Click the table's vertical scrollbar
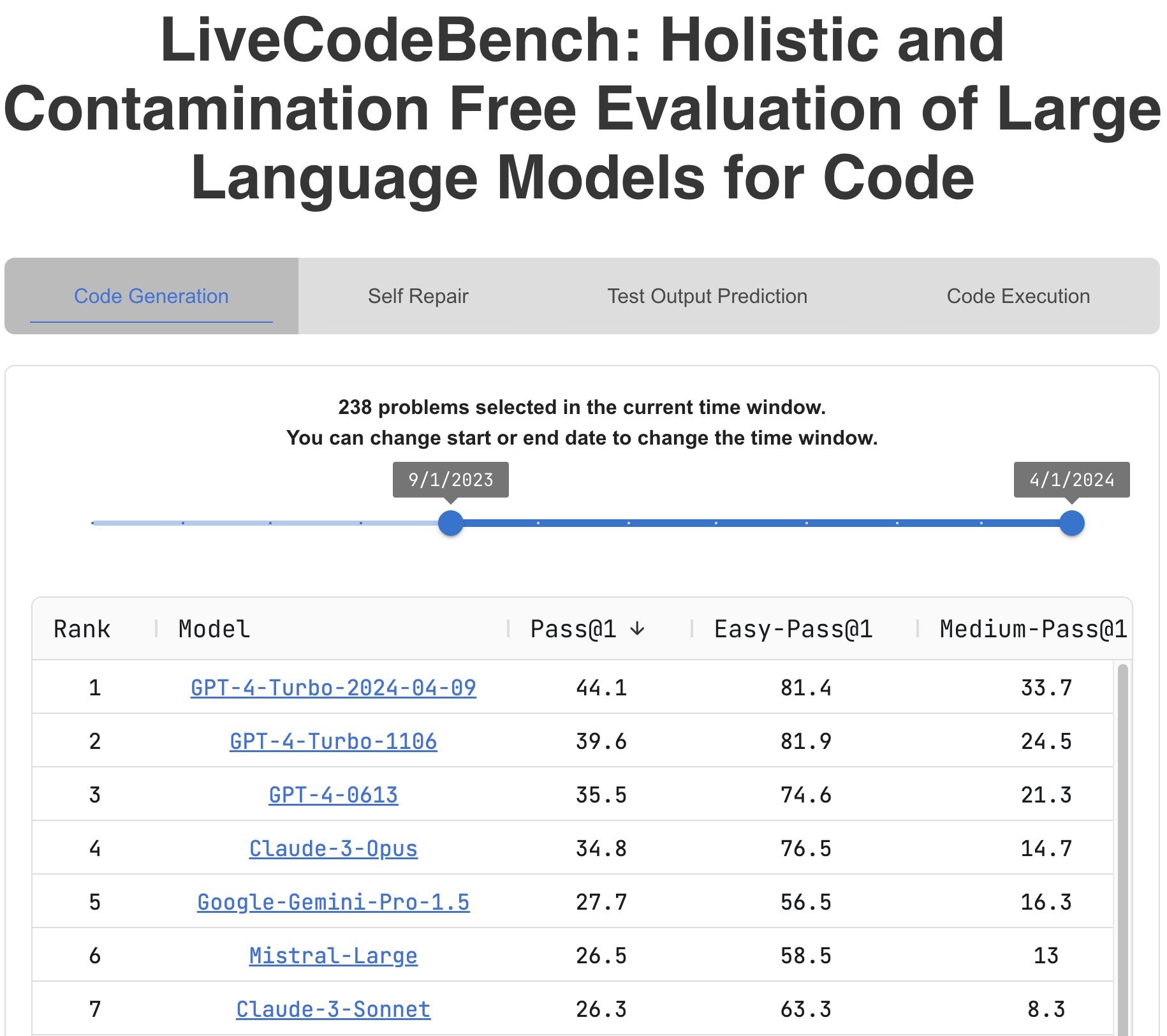The width and height of the screenshot is (1167, 1036). coord(1123,848)
